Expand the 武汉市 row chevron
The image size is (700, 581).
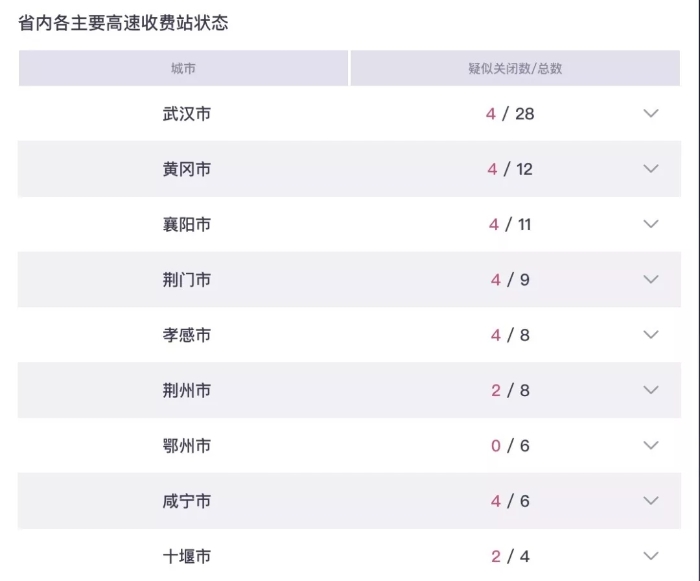[651, 114]
